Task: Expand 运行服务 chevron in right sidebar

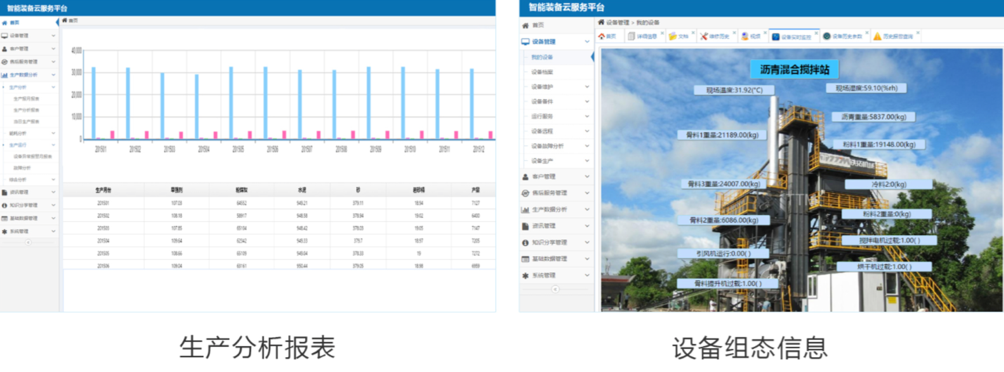Action: pos(587,117)
